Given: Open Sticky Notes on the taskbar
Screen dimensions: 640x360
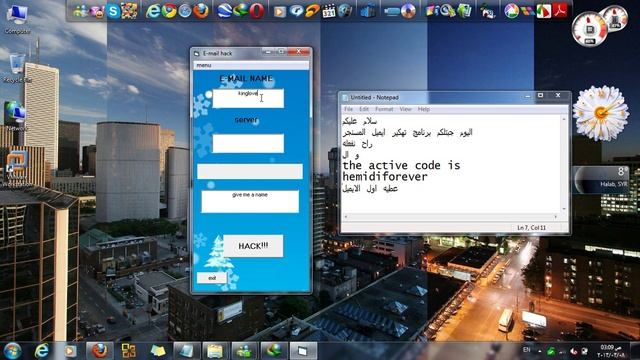Looking at the screenshot, I should (x=158, y=351).
